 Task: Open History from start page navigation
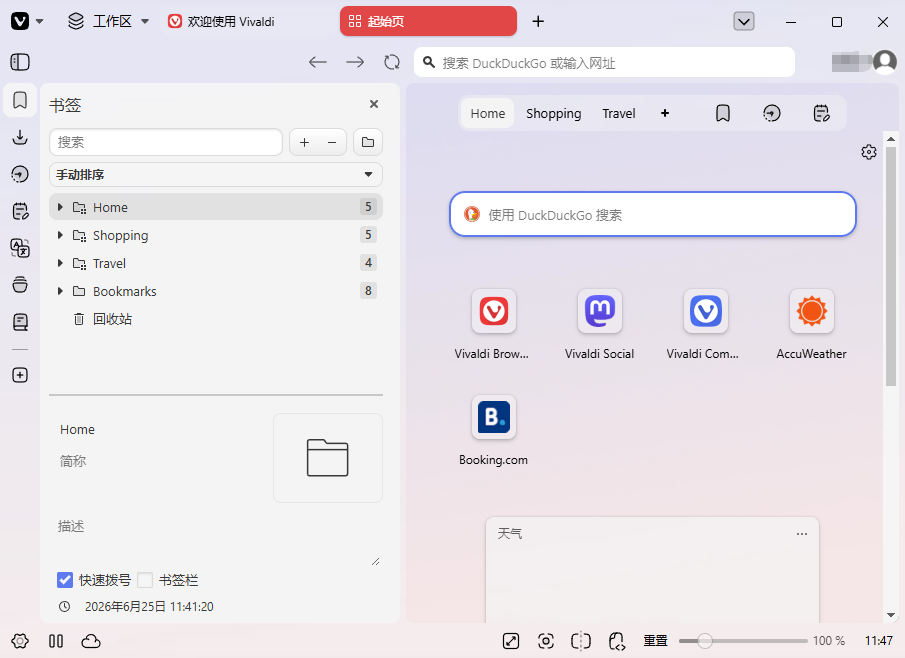pyautogui.click(x=772, y=113)
